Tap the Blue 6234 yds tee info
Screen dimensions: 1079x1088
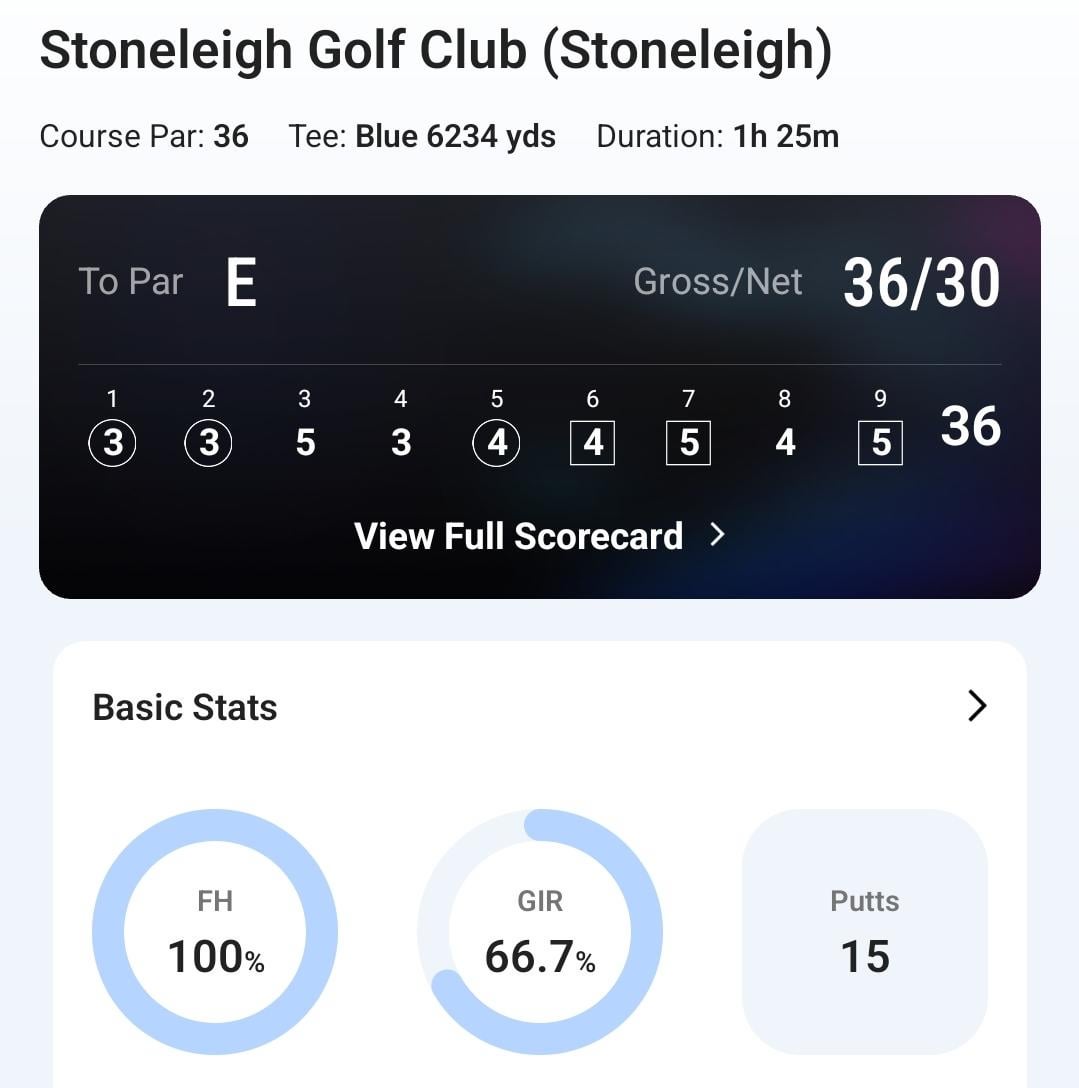455,136
